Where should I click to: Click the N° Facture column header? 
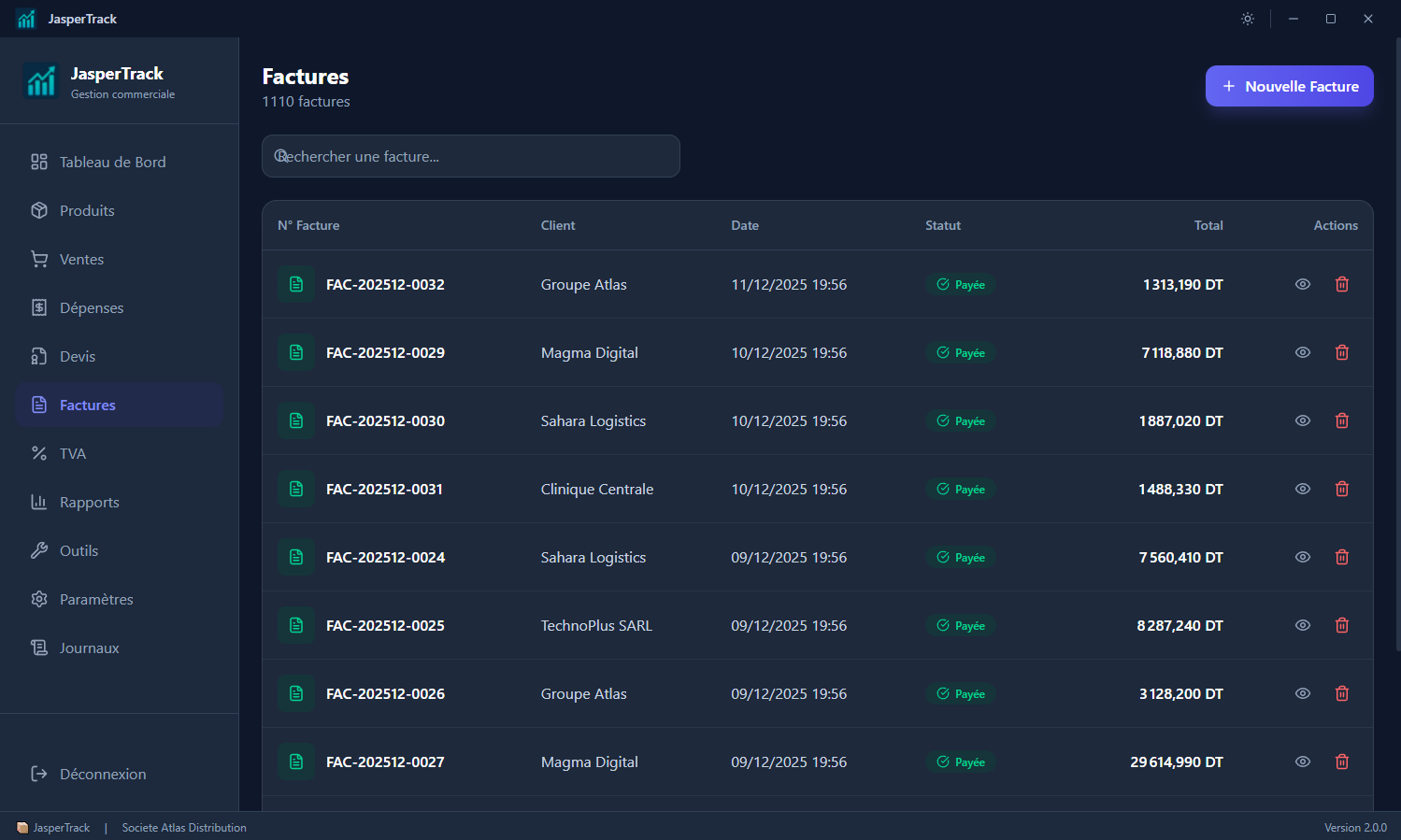coord(308,225)
